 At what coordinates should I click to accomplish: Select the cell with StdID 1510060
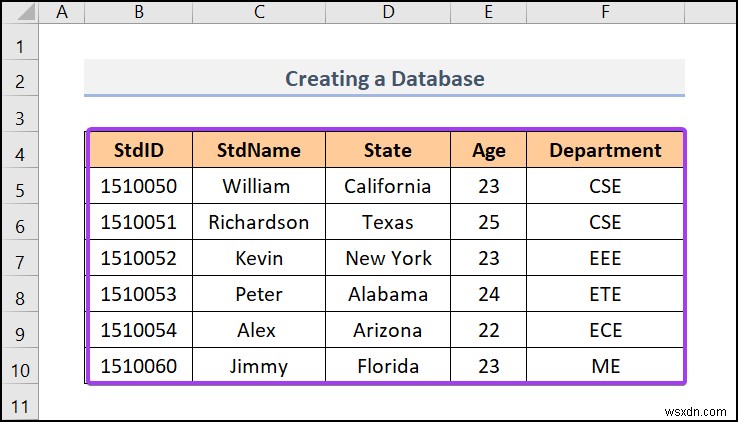tap(139, 366)
